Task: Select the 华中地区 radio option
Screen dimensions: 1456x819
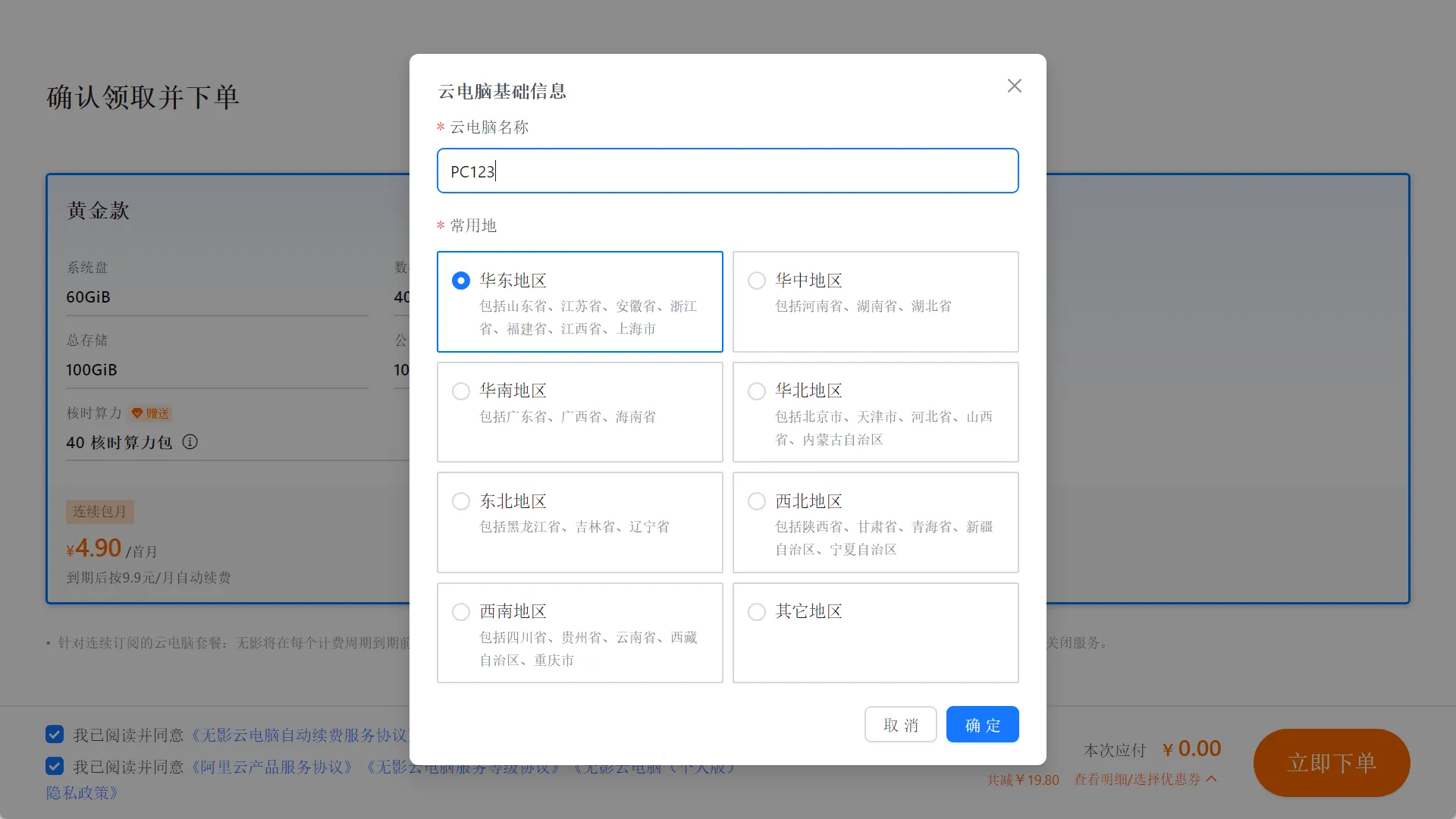Action: (x=757, y=281)
